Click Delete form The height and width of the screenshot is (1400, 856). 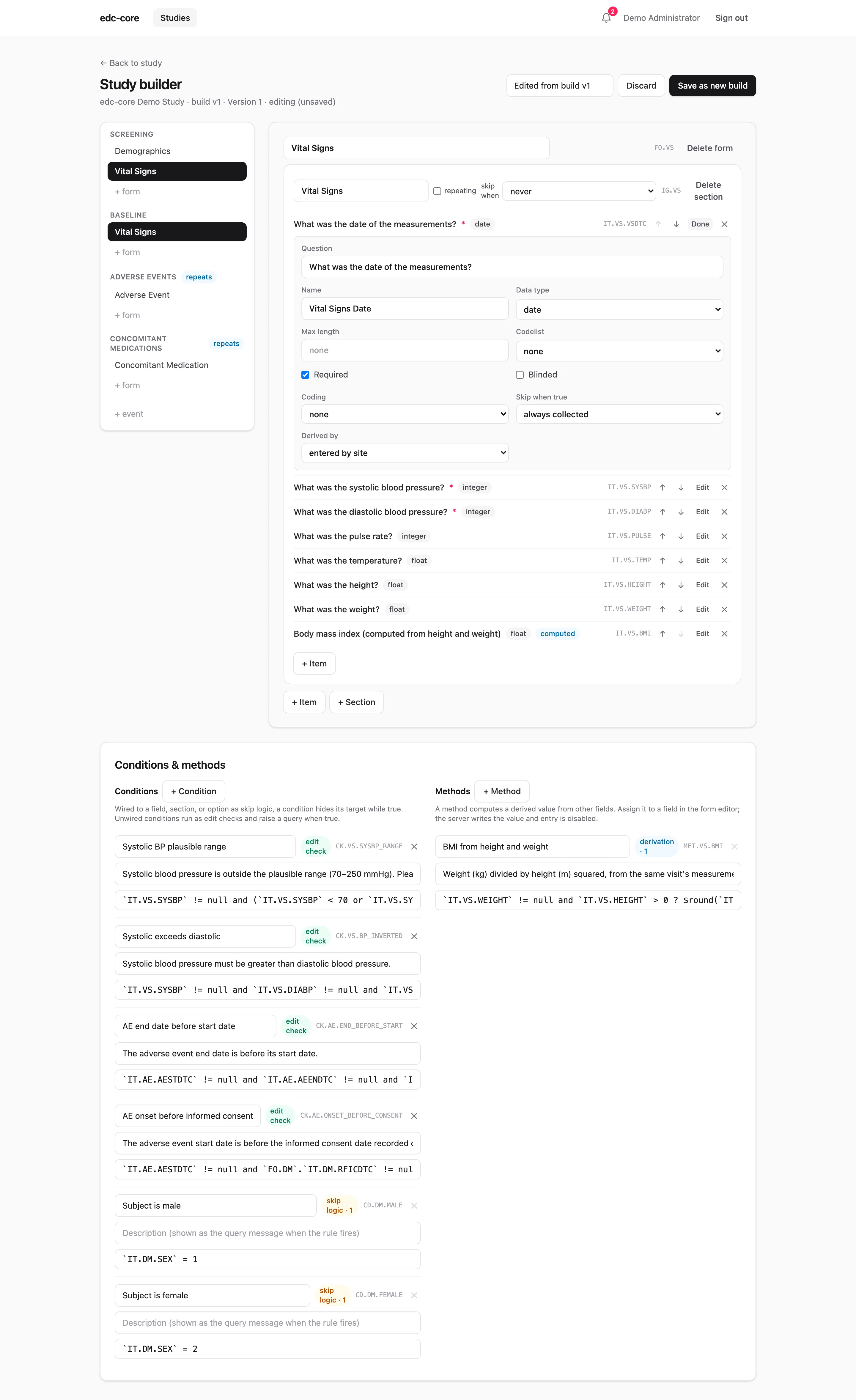(709, 148)
